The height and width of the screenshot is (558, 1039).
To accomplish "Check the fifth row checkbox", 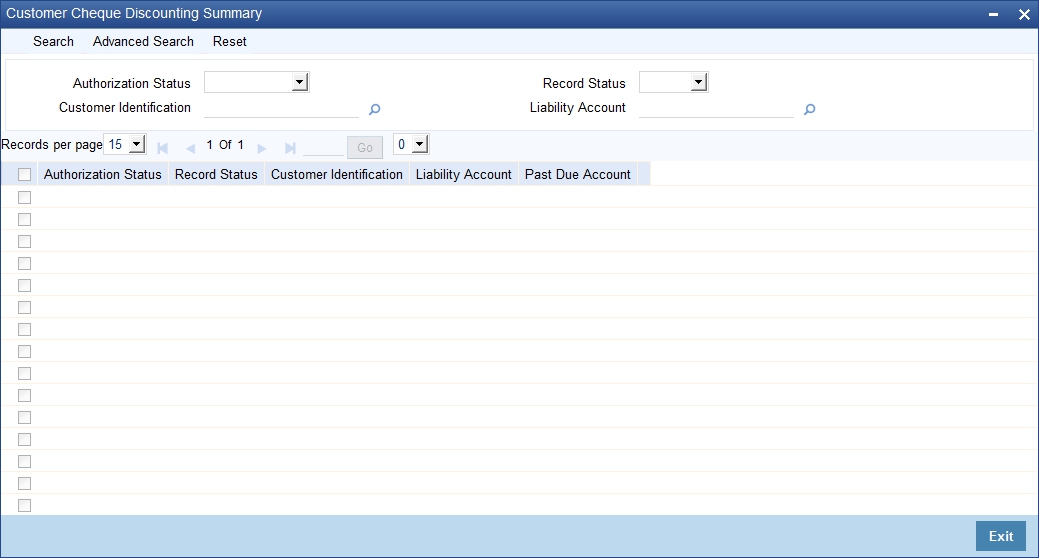I will (x=25, y=285).
